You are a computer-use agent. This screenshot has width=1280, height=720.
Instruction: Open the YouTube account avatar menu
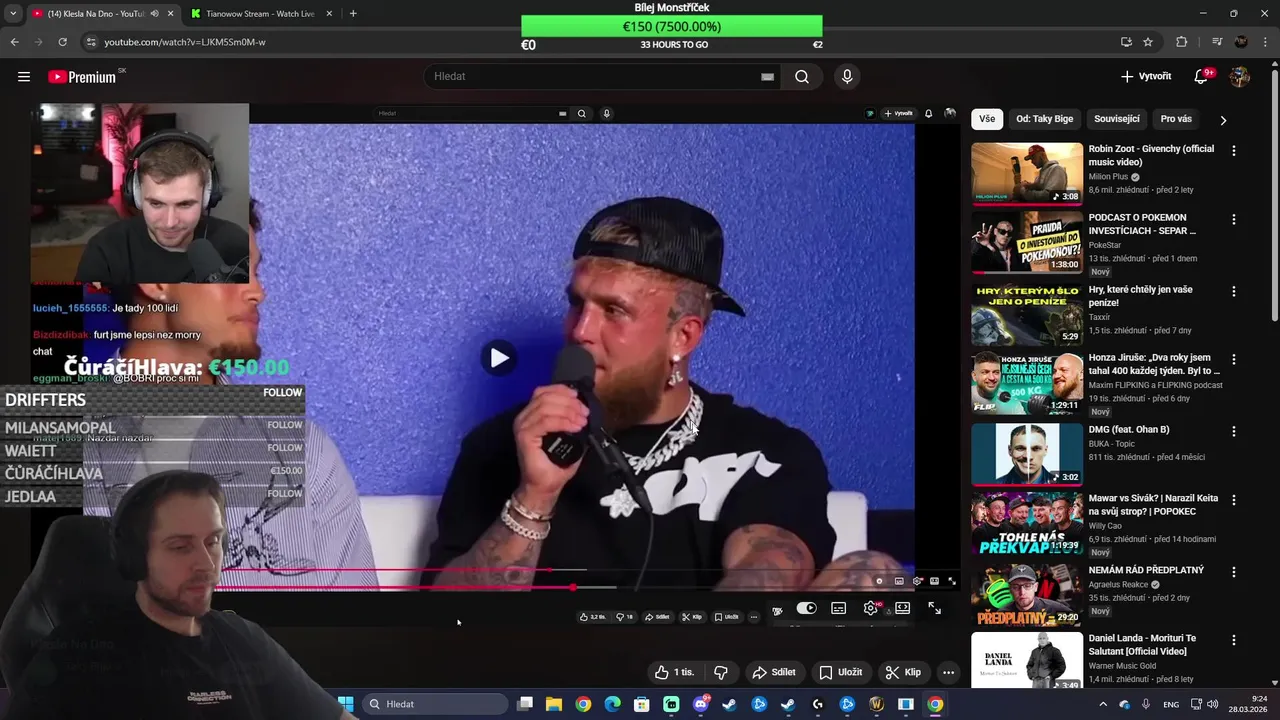(1240, 77)
